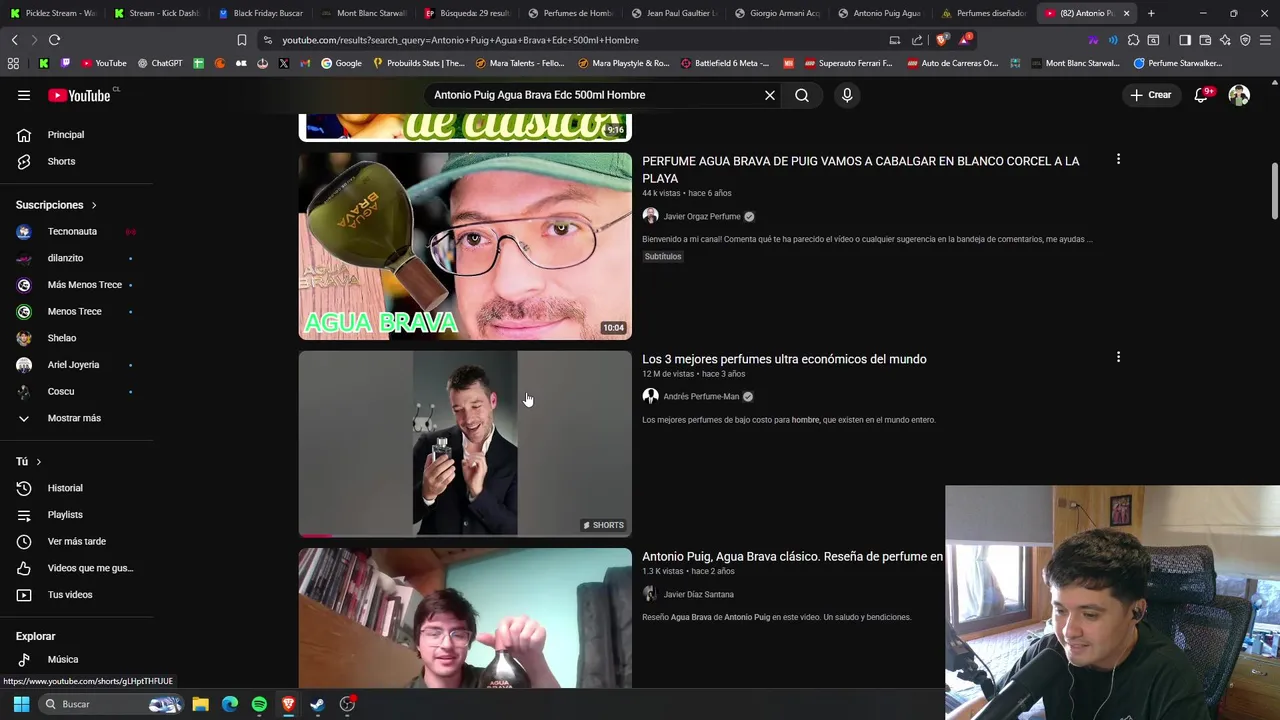Switch to Giorgio Armani Acq tab
1280x720 pixels.
[777, 13]
